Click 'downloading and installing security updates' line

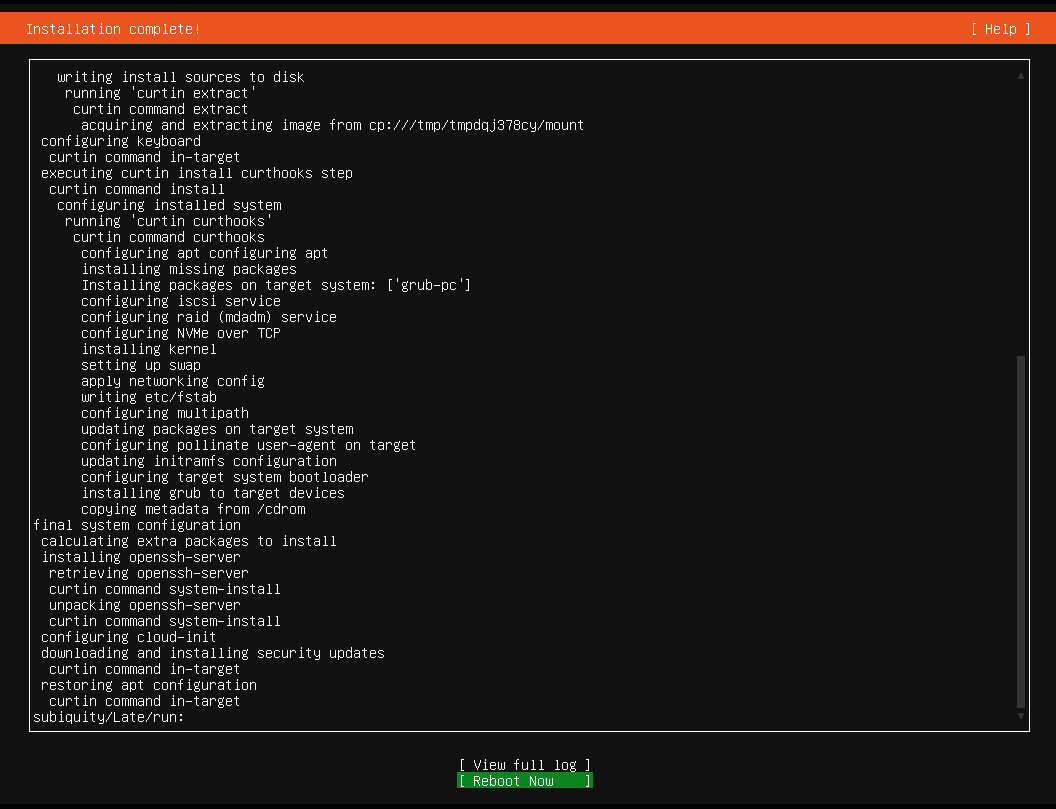pyautogui.click(x=213, y=653)
